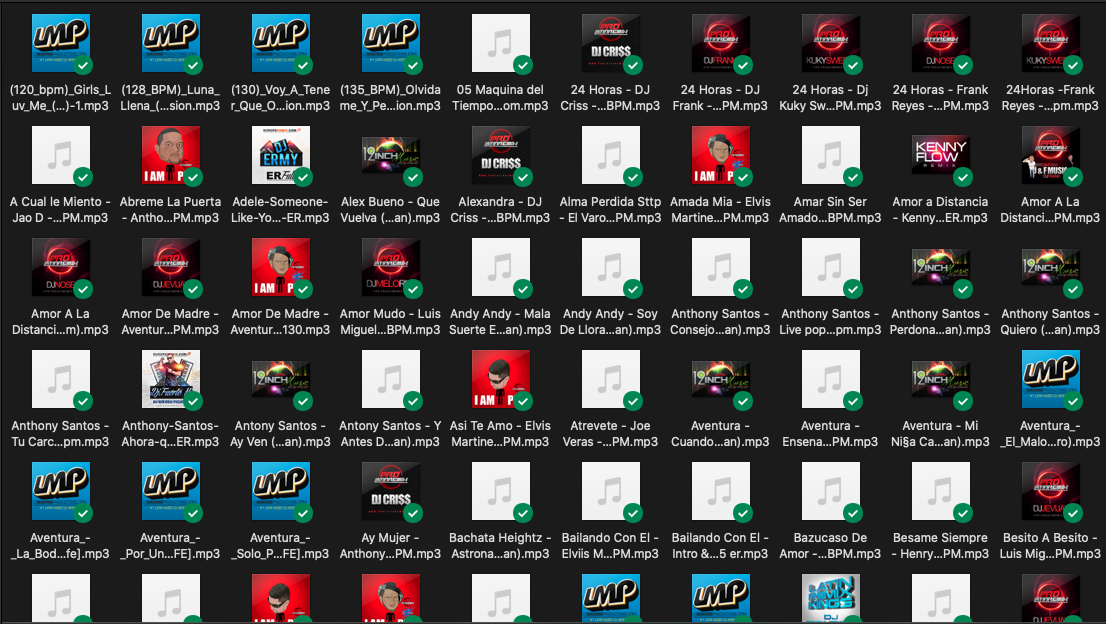The height and width of the screenshot is (624, 1106).
Task: Select Alma Perdida Sttp - El Varon file
Action: 610,156
